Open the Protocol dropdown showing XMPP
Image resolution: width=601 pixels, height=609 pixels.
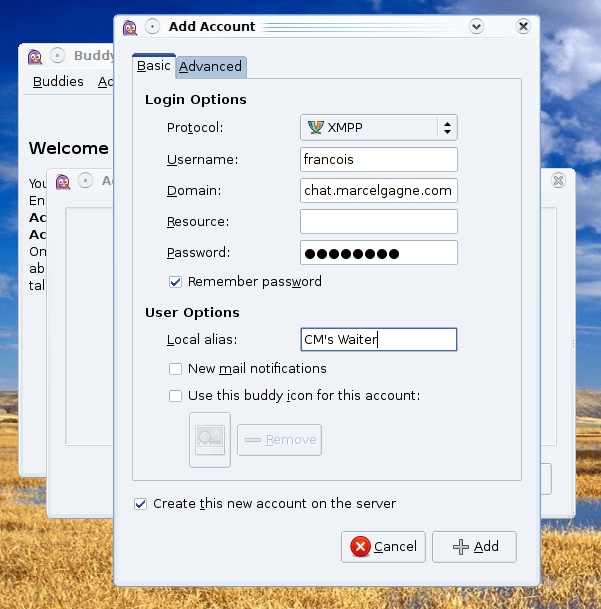click(x=378, y=127)
